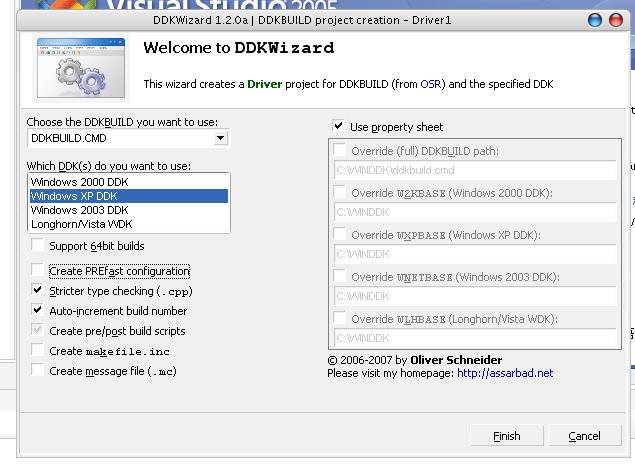635x465 pixels.
Task: Select Longhorn/Vista WDK in the list
Action: tap(129, 224)
